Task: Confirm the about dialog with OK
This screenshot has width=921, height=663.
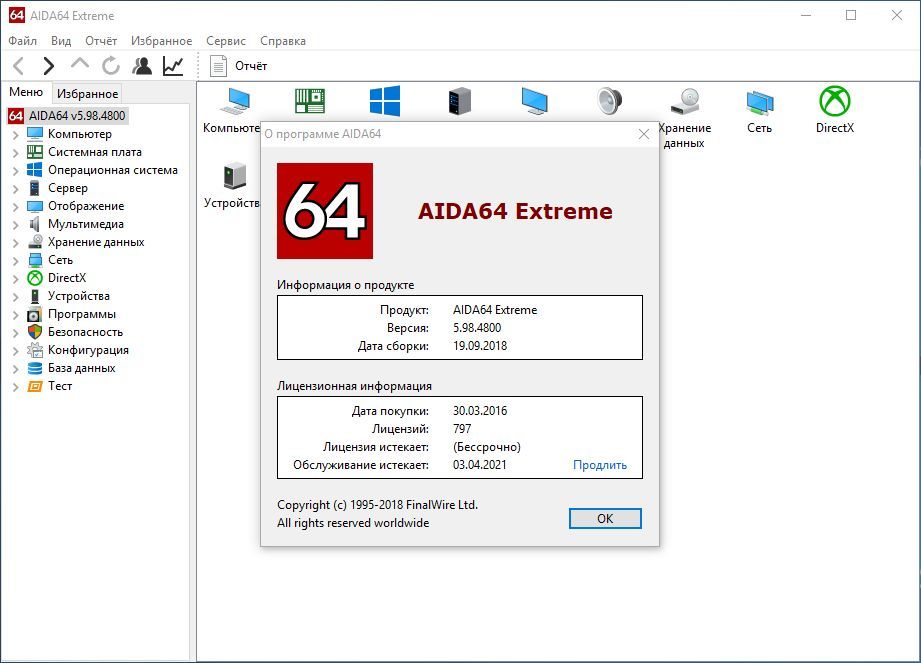Action: pyautogui.click(x=605, y=519)
